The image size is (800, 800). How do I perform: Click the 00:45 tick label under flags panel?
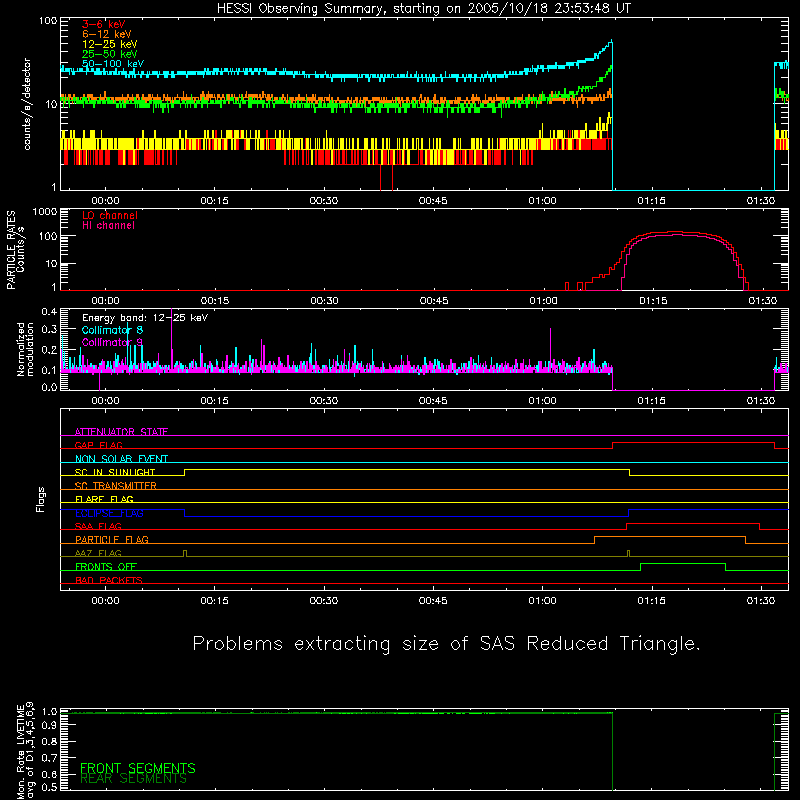433,601
